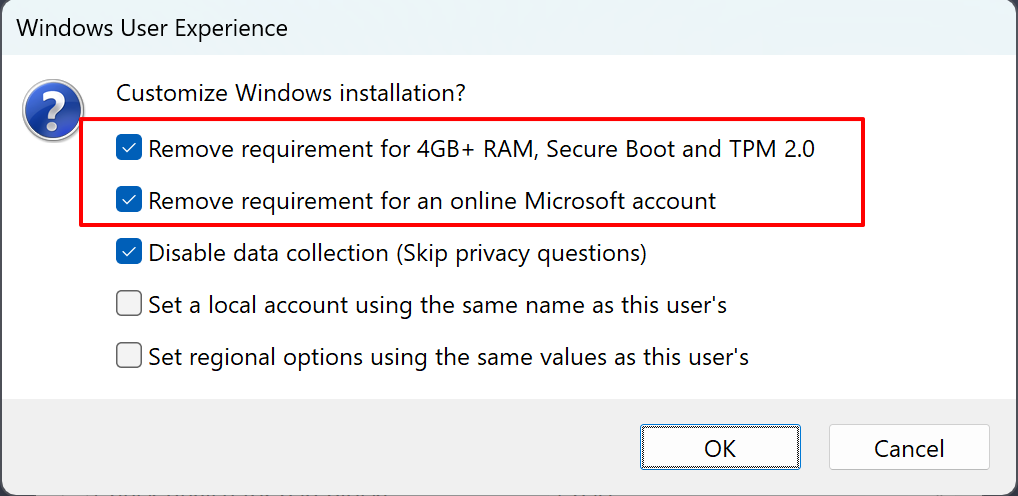Click the regional options same values label
The image size is (1018, 496).
[448, 356]
